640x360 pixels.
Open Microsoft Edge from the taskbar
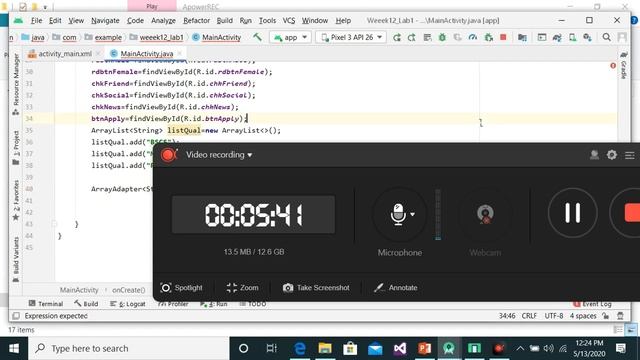point(300,349)
